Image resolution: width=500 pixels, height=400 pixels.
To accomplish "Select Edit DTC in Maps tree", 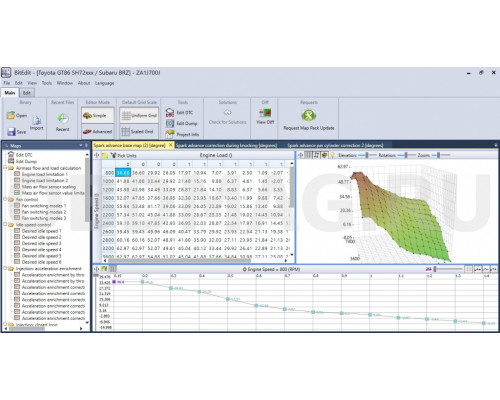I will click(x=20, y=155).
